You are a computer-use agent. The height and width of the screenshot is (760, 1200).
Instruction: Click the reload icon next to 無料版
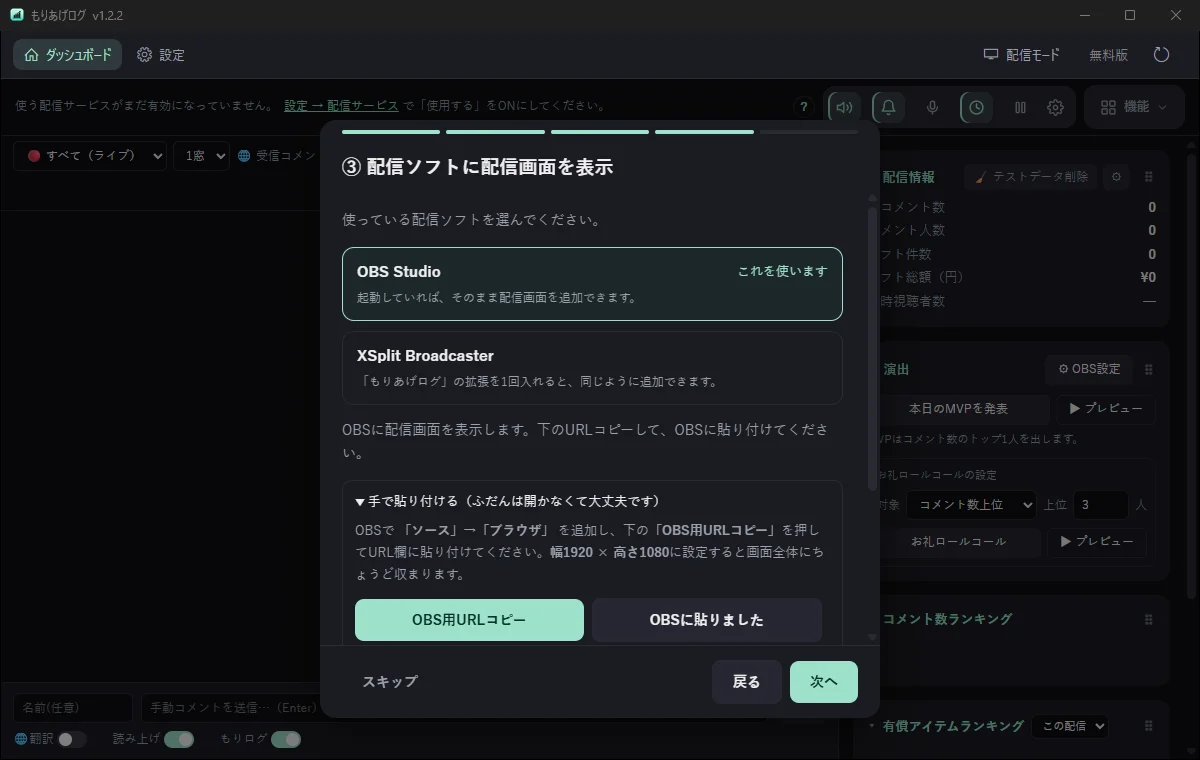pyautogui.click(x=1161, y=55)
